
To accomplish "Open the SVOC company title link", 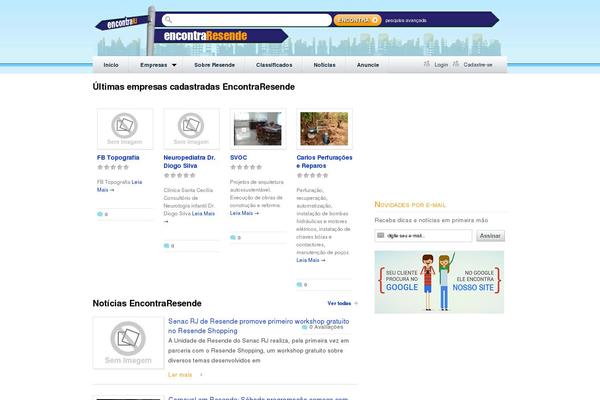I will tap(238, 158).
